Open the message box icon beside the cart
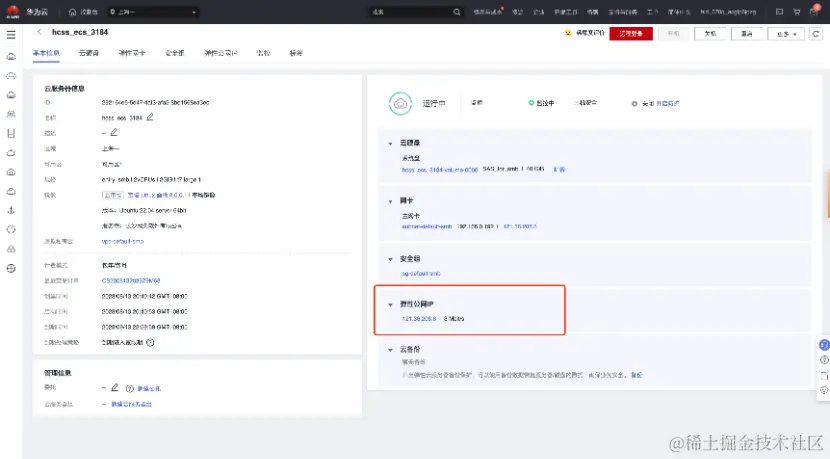The image size is (830, 459). 779,12
